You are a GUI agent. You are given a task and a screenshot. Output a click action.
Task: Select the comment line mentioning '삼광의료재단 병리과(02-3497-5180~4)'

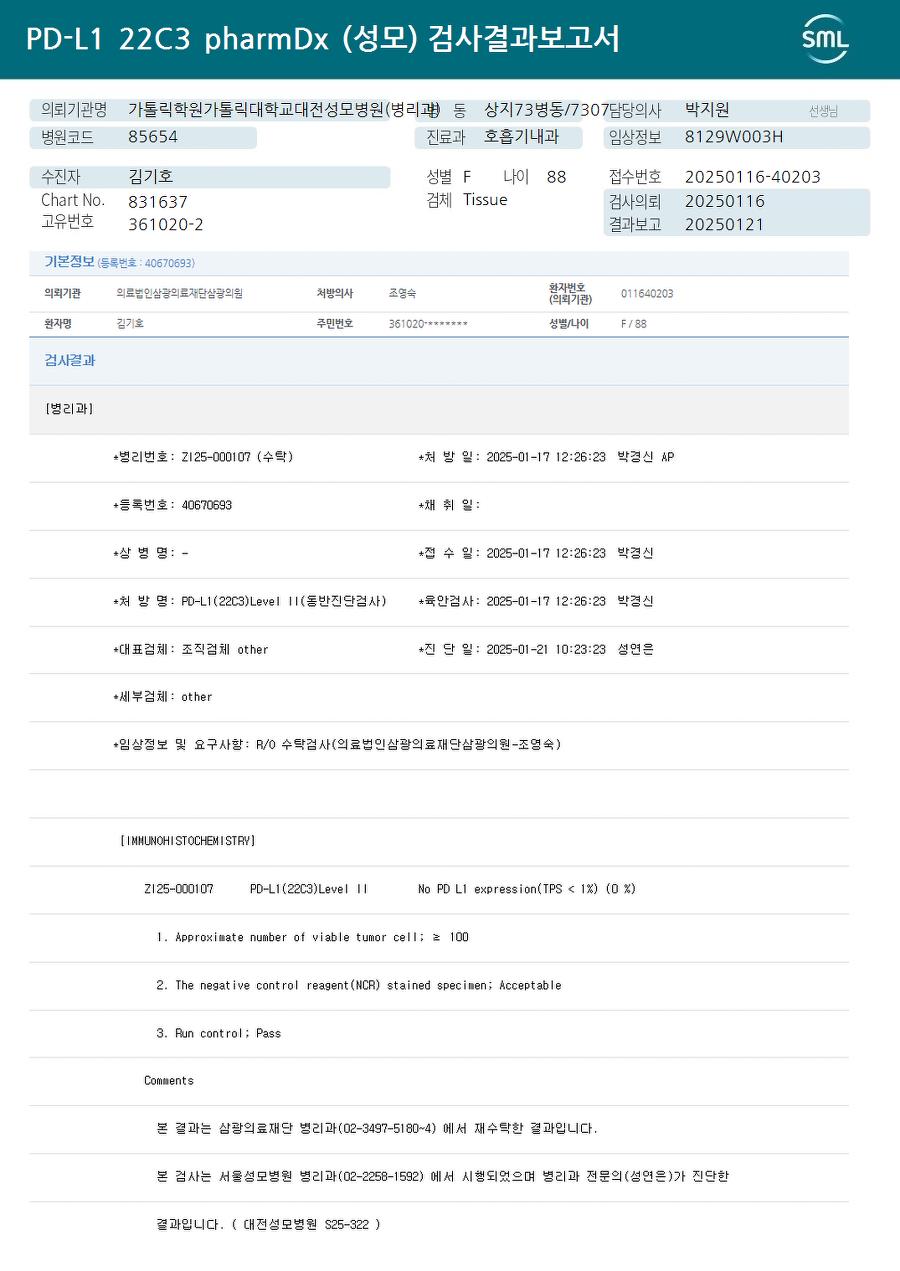click(377, 1128)
